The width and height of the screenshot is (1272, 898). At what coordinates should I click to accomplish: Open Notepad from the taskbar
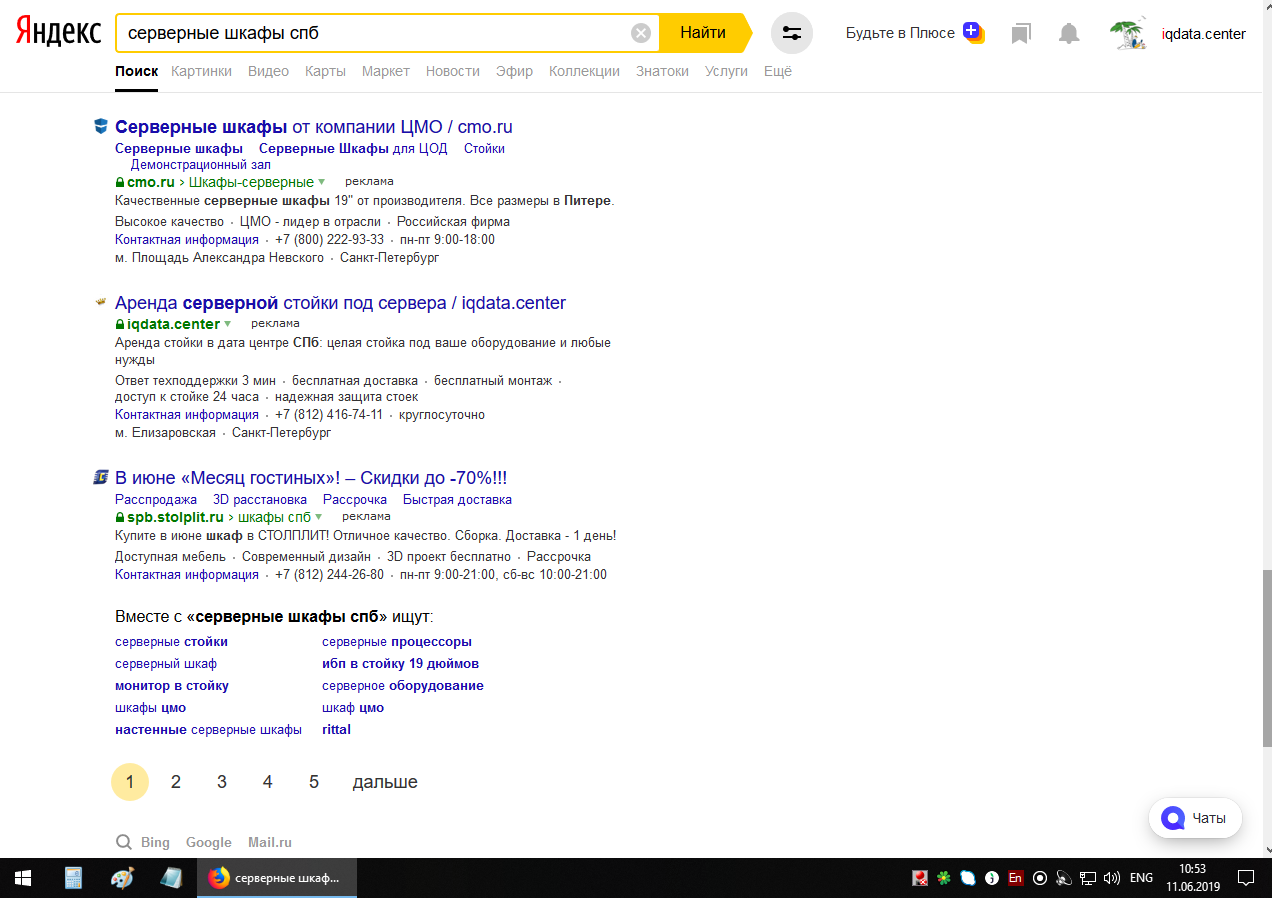point(171,878)
